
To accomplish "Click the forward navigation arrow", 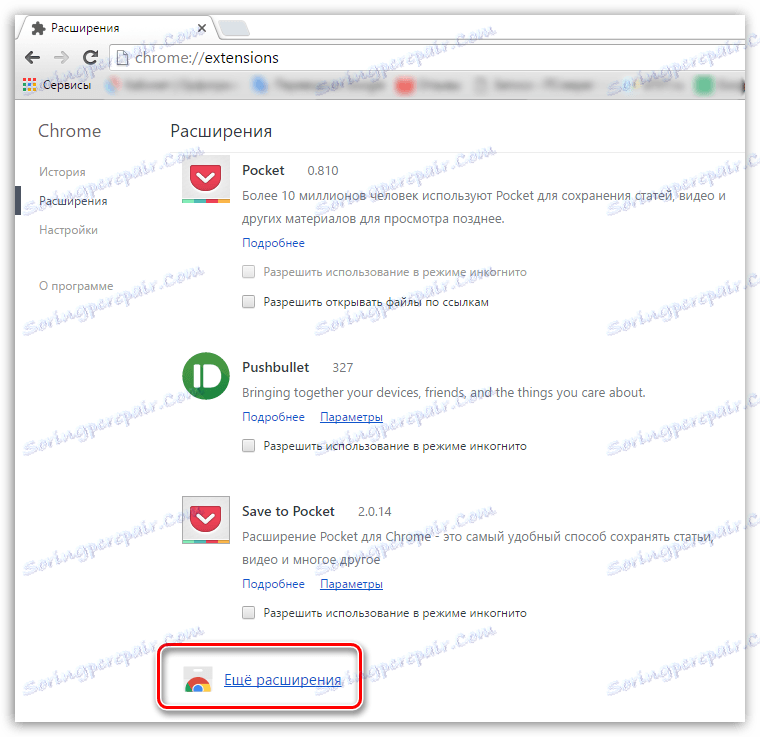I will pos(62,58).
